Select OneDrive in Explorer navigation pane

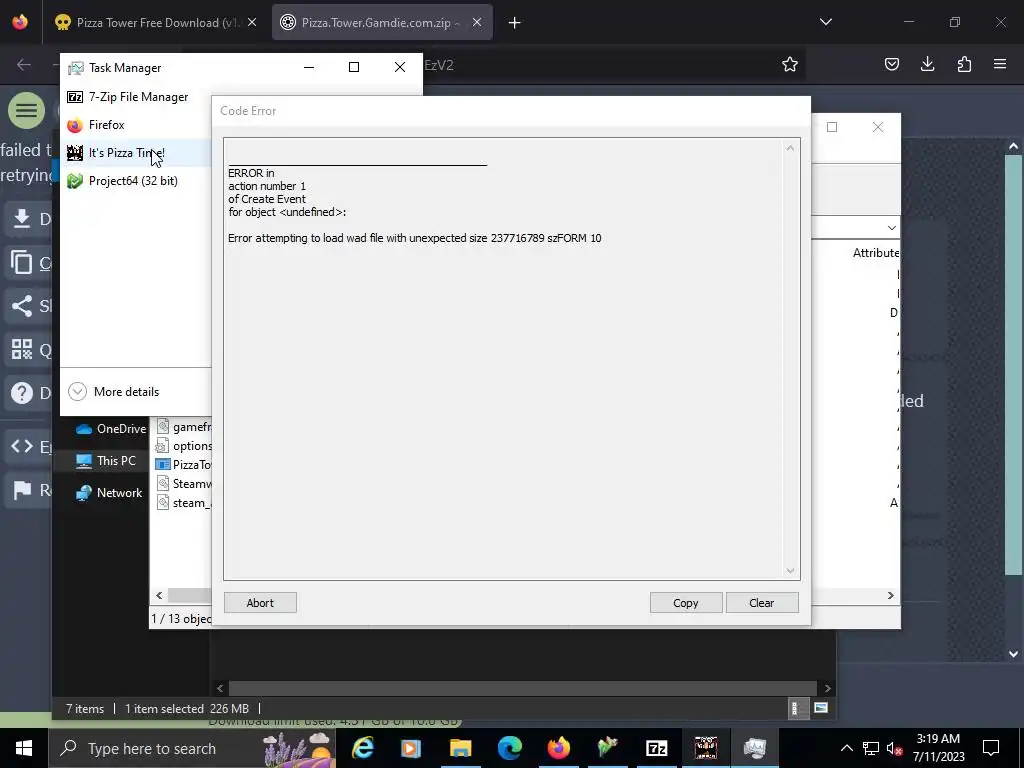111,429
